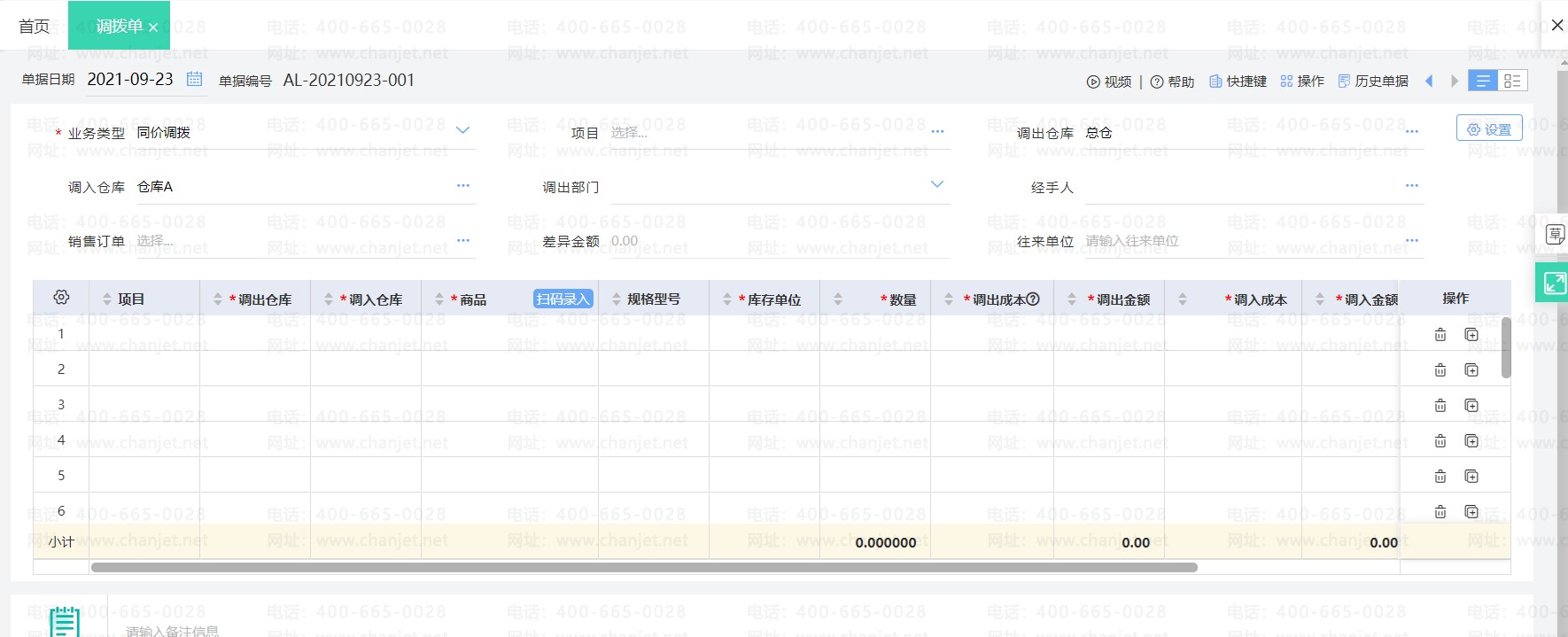This screenshot has height=637, width=1568.
Task: Click the help button
Action: 1172,82
